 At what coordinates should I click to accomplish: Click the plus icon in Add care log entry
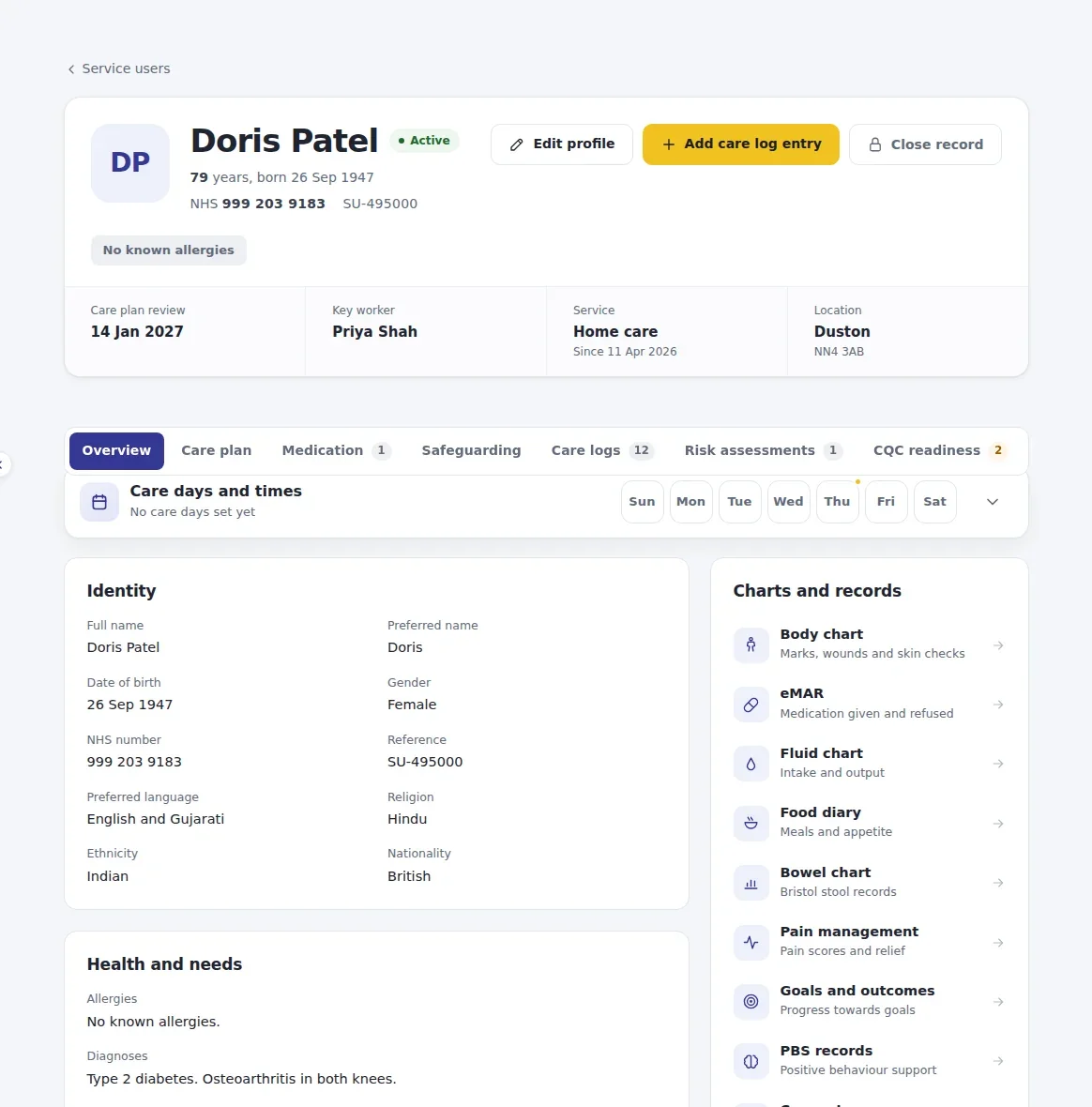pyautogui.click(x=669, y=144)
